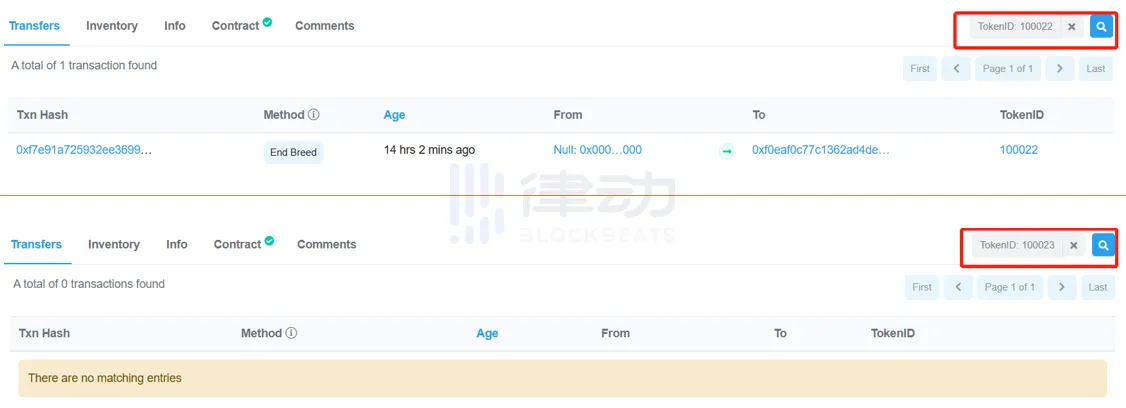Image resolution: width=1126 pixels, height=408 pixels.
Task: Click the info icon beside lower Method header
Action: tap(291, 333)
